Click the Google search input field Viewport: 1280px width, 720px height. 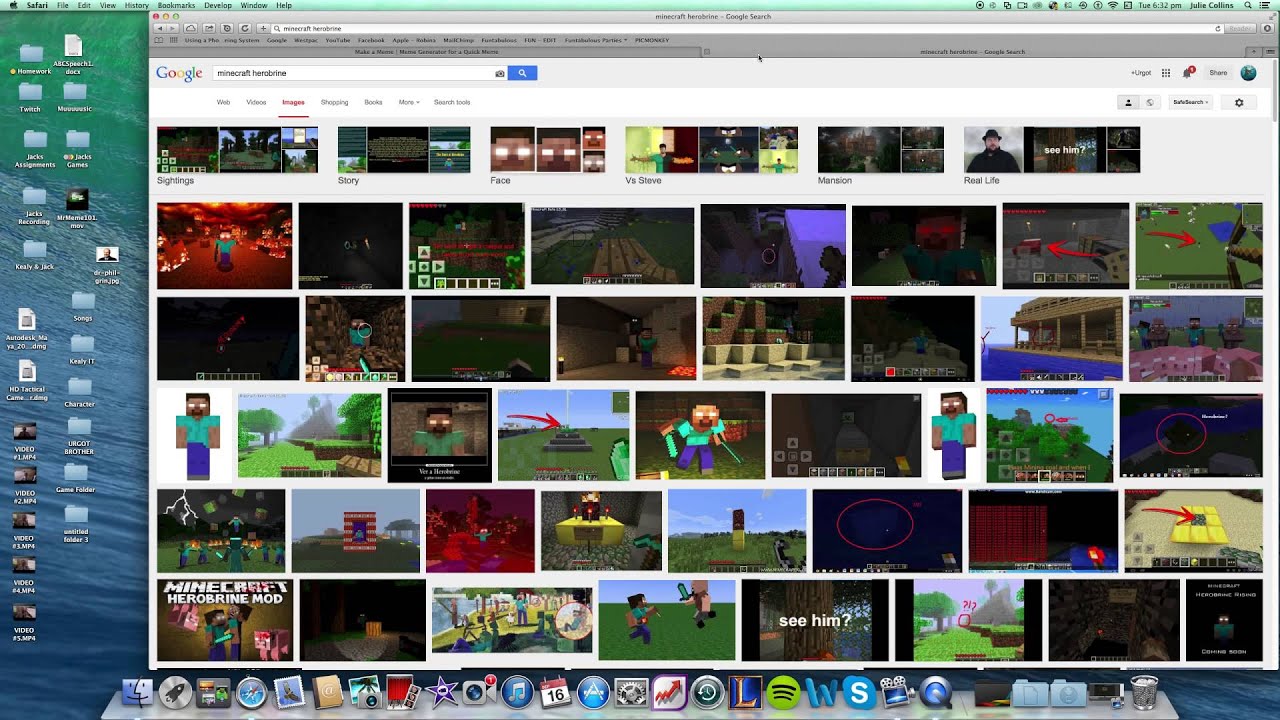point(351,73)
